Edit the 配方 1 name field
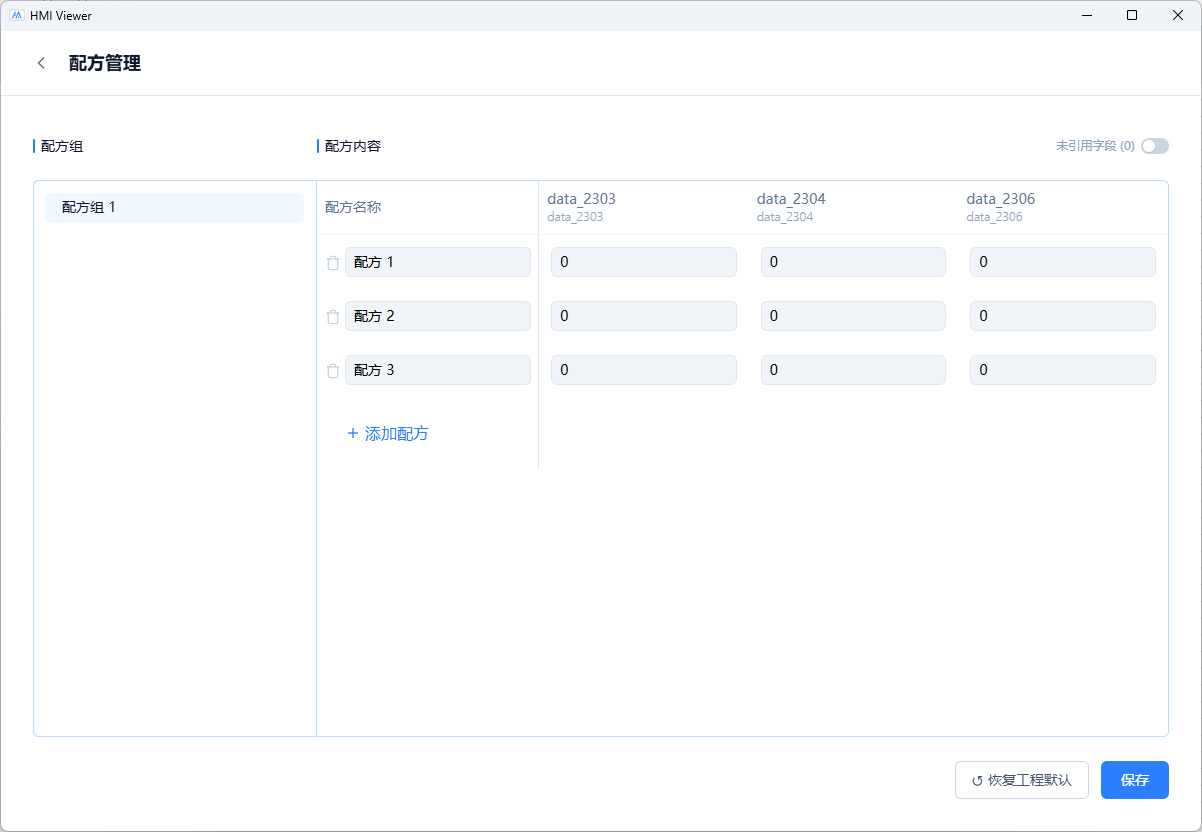The height and width of the screenshot is (832, 1202). (438, 262)
